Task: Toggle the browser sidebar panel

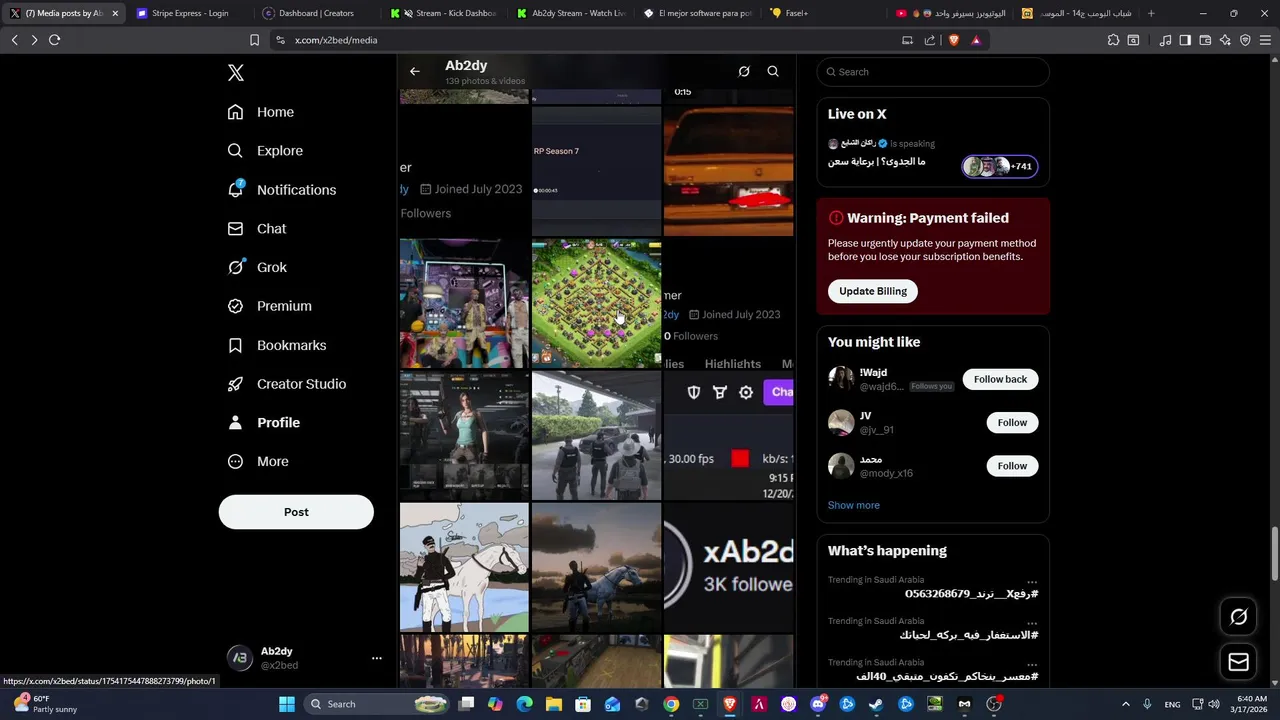Action: click(1185, 40)
